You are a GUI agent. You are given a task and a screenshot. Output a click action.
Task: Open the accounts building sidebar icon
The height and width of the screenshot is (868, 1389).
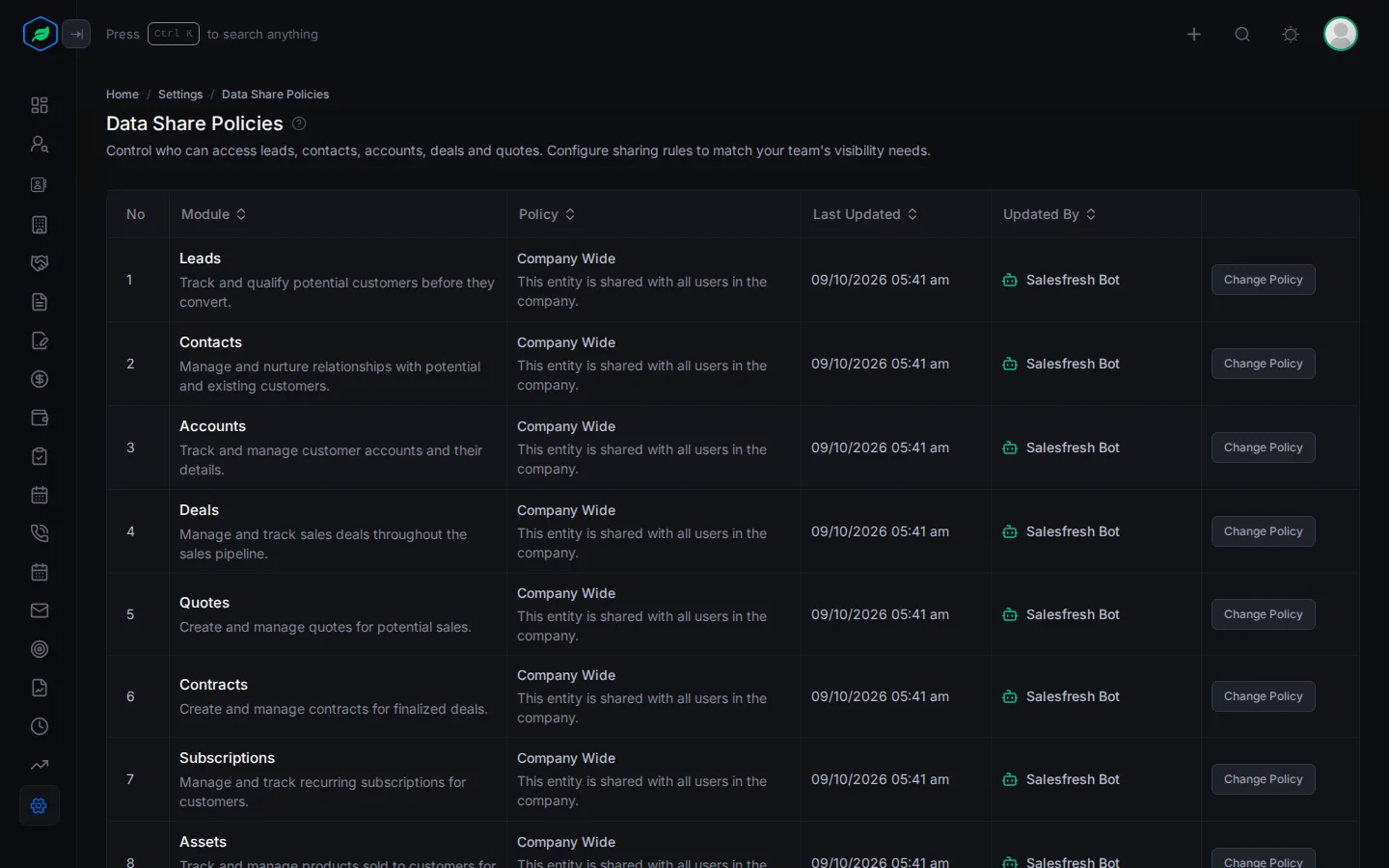pyautogui.click(x=40, y=225)
